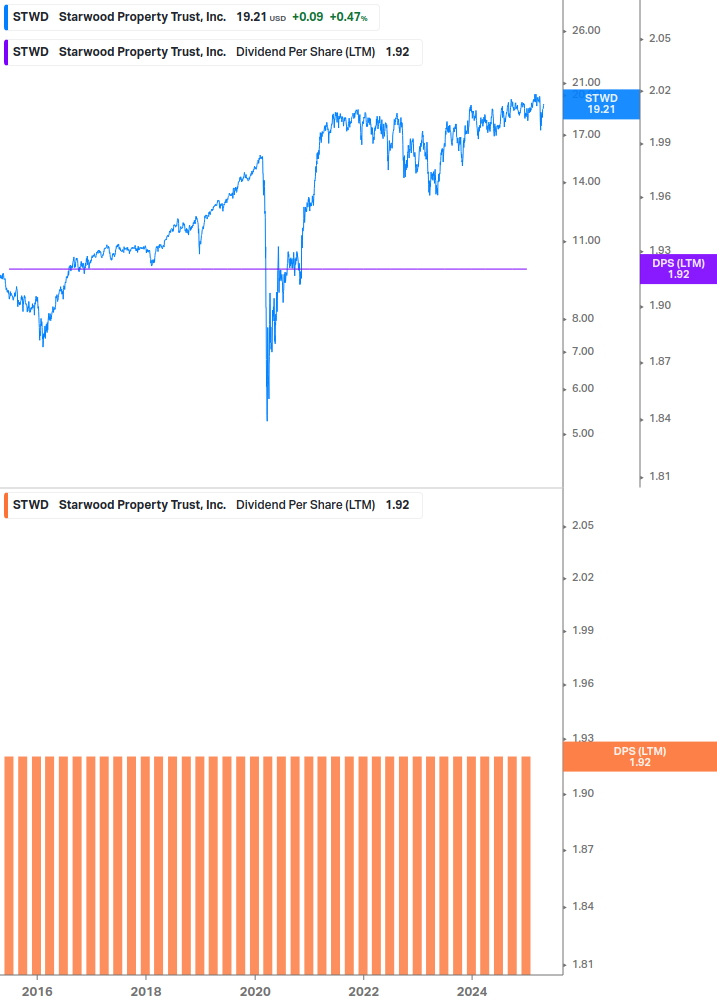The height and width of the screenshot is (1005, 717).
Task: Click the 5.00 price axis label
Action: 583,433
